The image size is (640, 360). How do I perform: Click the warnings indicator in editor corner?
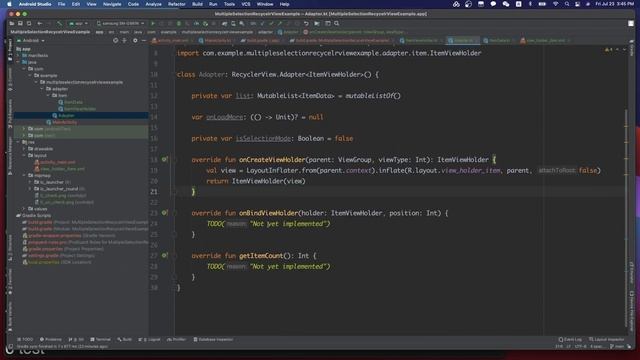click(609, 50)
